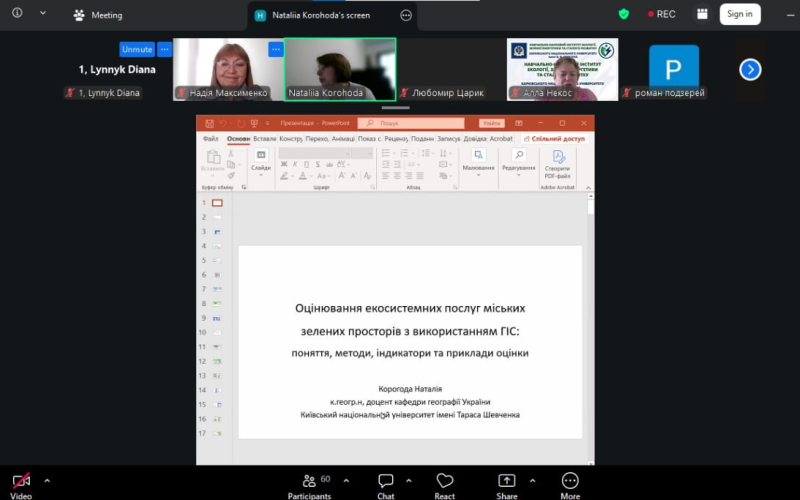The width and height of the screenshot is (800, 500).
Task: Click the Створити PDF-файл icon
Action: (x=557, y=164)
